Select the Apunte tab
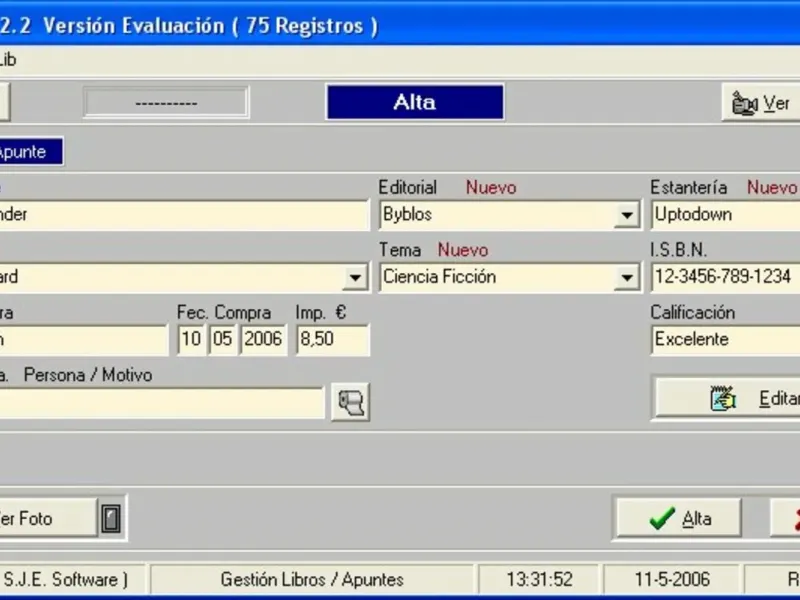The image size is (800, 600). pos(31,152)
